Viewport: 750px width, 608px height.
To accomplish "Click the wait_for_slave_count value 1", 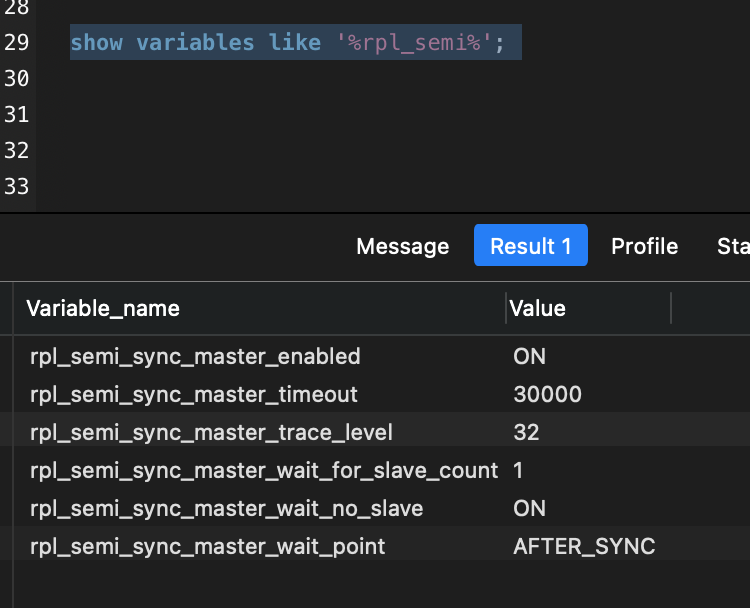I will pyautogui.click(x=519, y=470).
